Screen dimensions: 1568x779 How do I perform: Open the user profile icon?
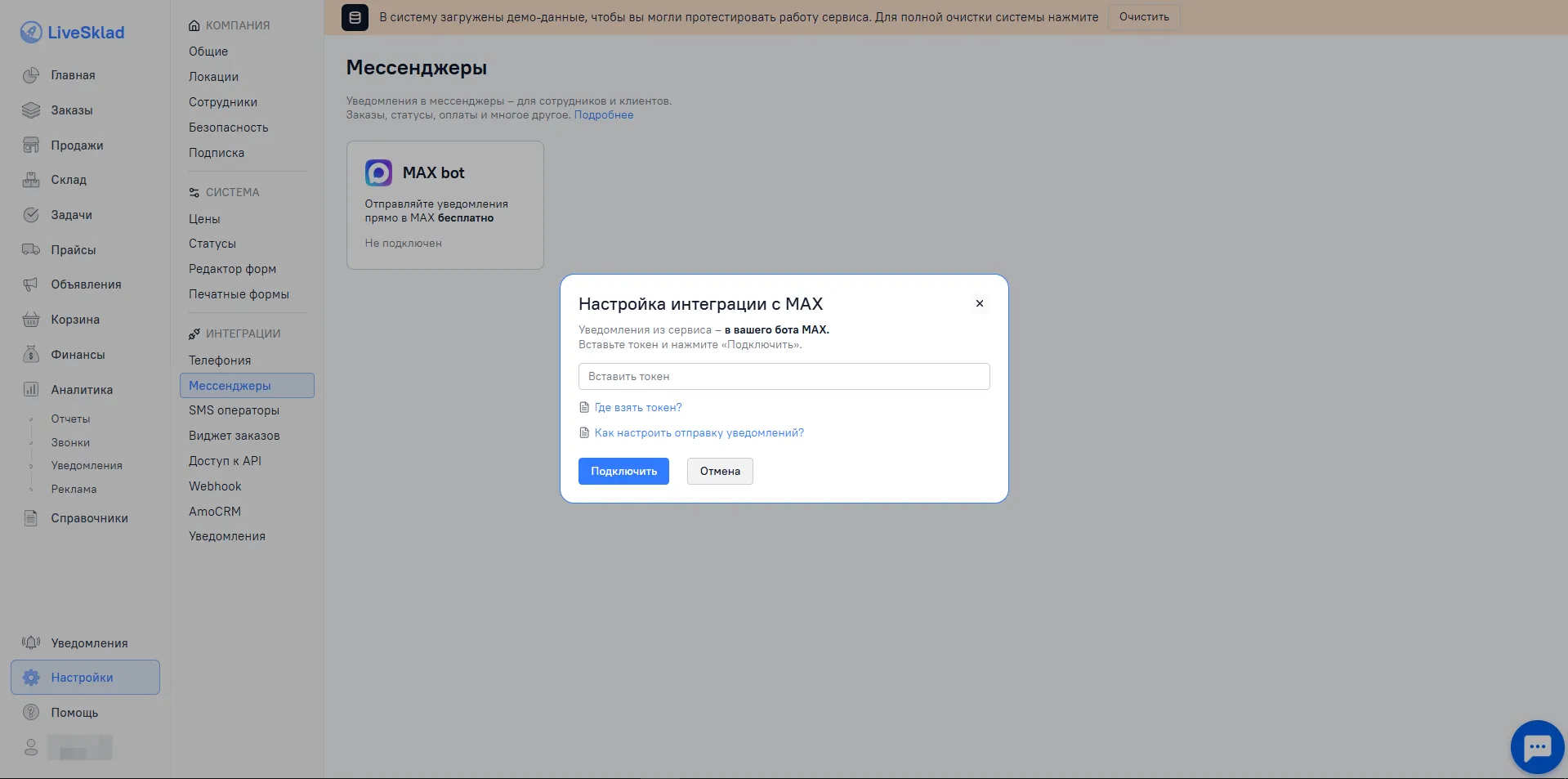point(31,748)
